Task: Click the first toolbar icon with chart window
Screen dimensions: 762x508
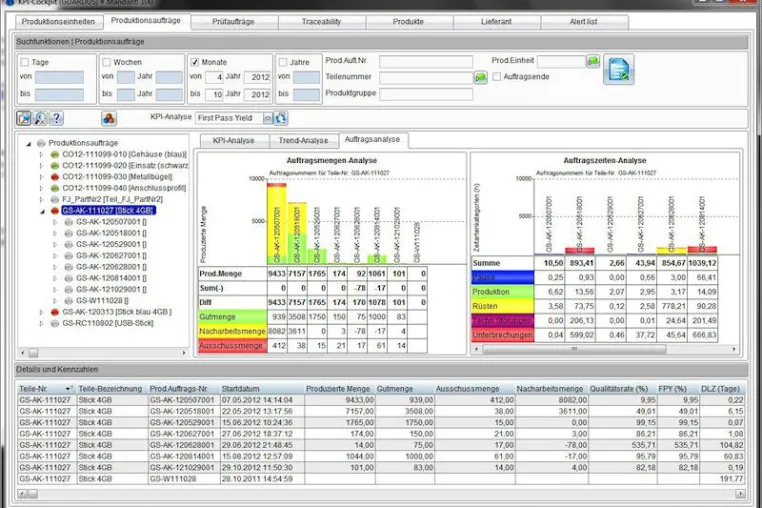Action: click(x=23, y=118)
